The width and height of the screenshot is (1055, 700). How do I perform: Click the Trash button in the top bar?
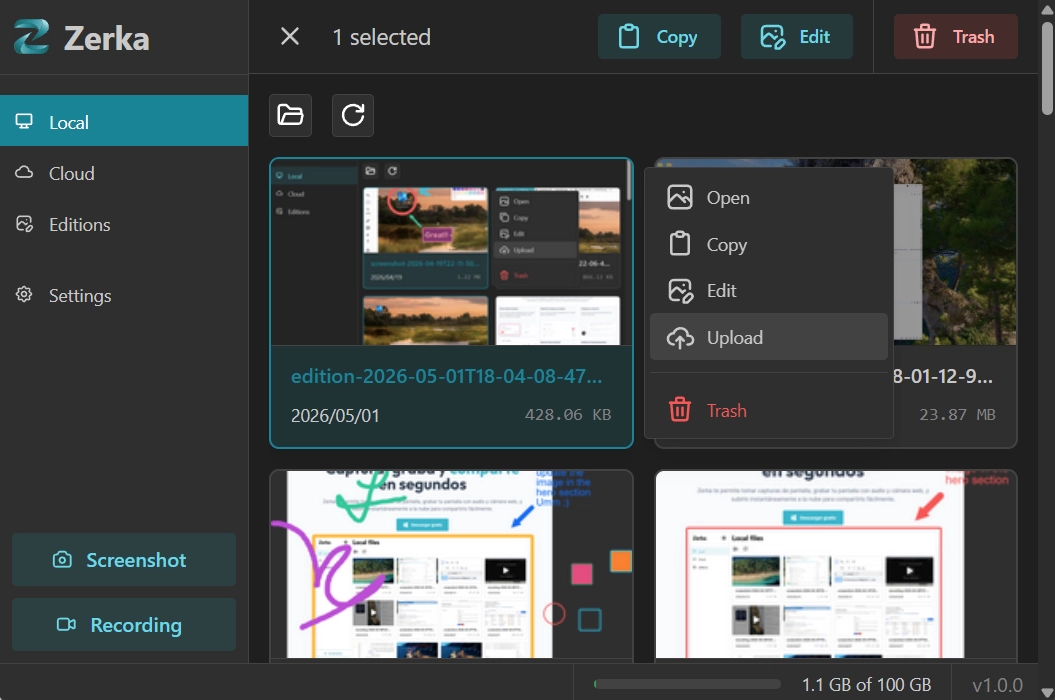point(955,36)
